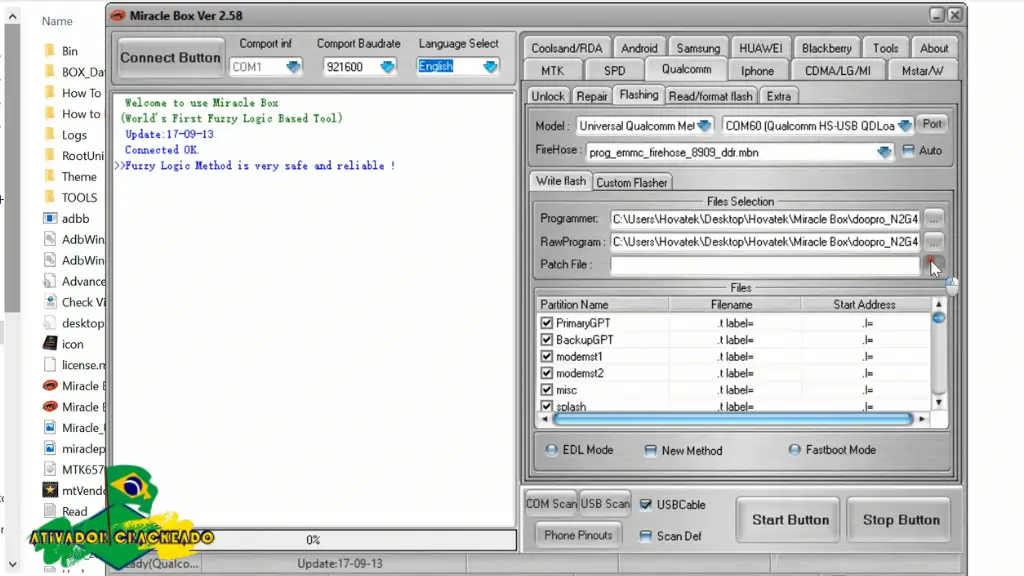Select the Read file icon
This screenshot has width=1024, height=576.
50,511
